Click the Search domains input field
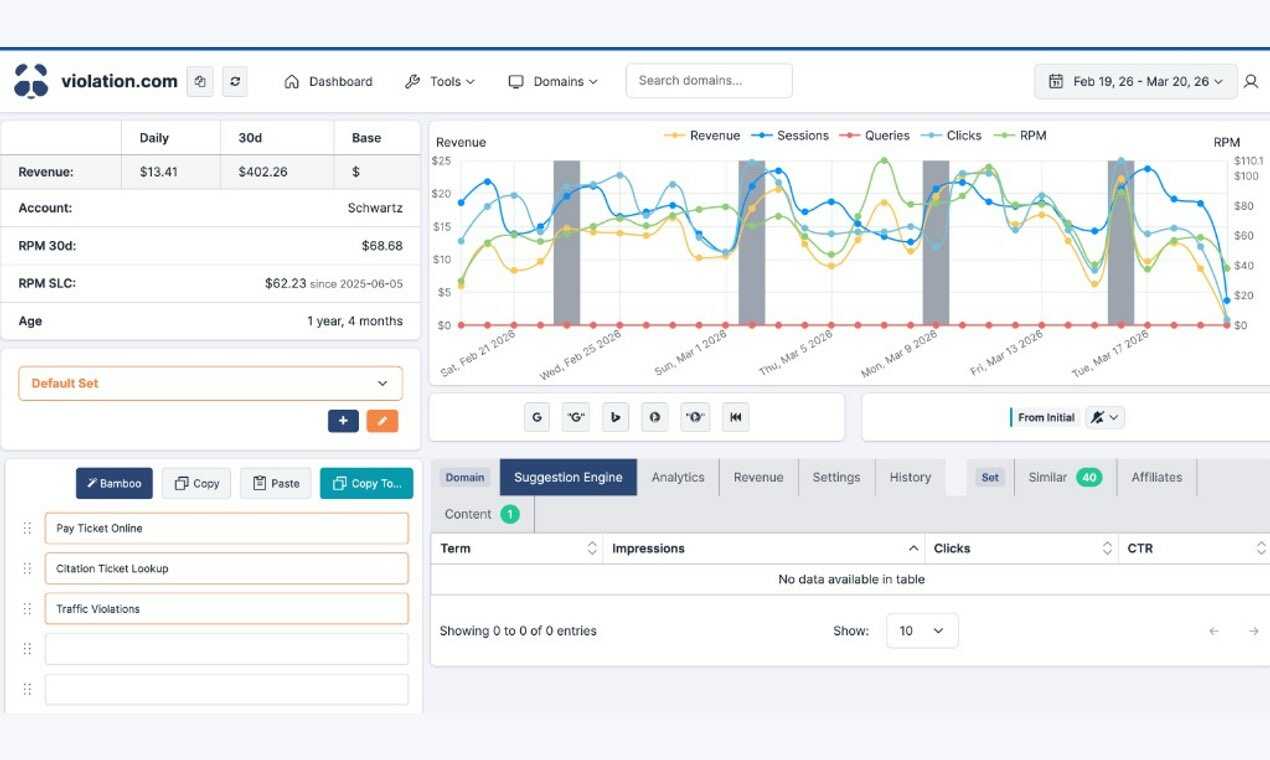This screenshot has width=1270, height=760. click(x=709, y=81)
